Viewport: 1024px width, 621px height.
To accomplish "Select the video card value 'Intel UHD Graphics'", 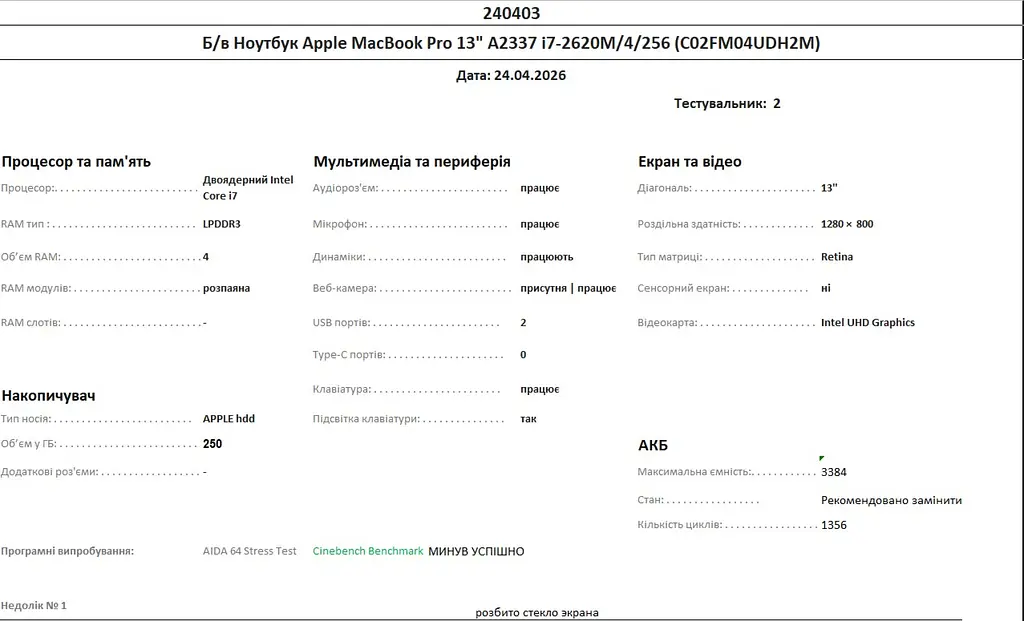I will click(868, 323).
